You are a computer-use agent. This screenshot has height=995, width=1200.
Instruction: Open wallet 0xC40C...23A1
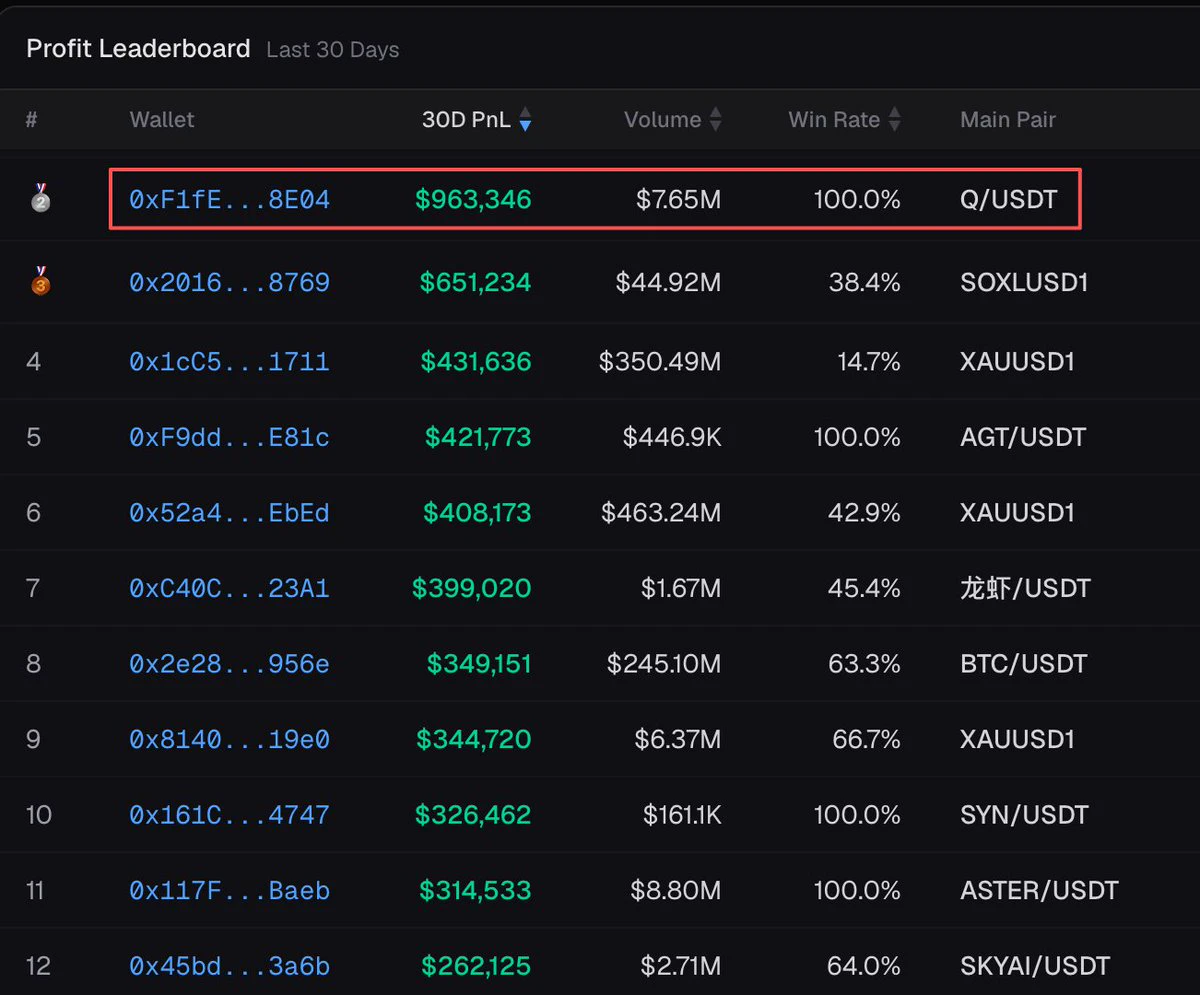[x=229, y=588]
